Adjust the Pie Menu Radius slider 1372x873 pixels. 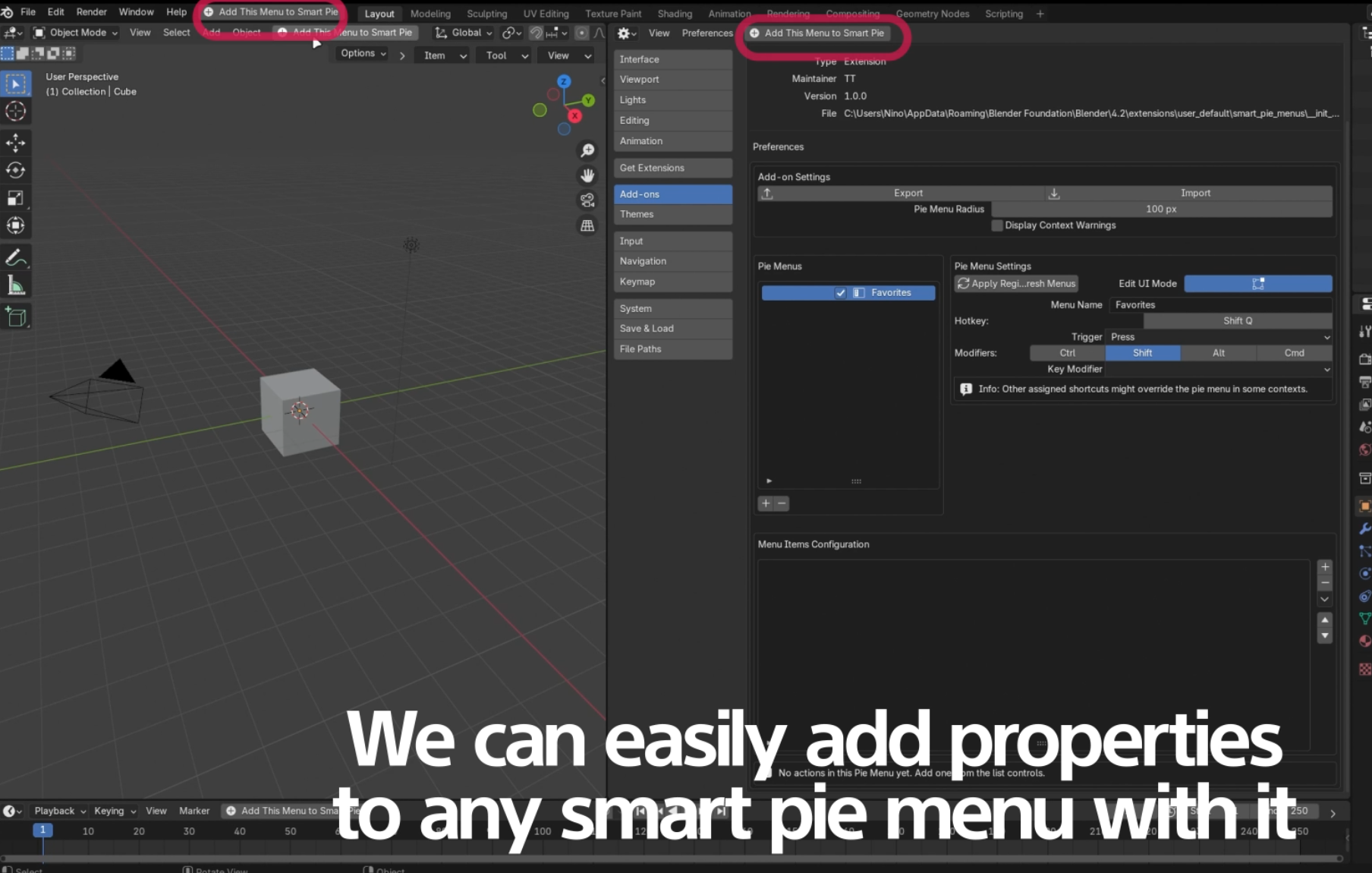[1162, 210]
